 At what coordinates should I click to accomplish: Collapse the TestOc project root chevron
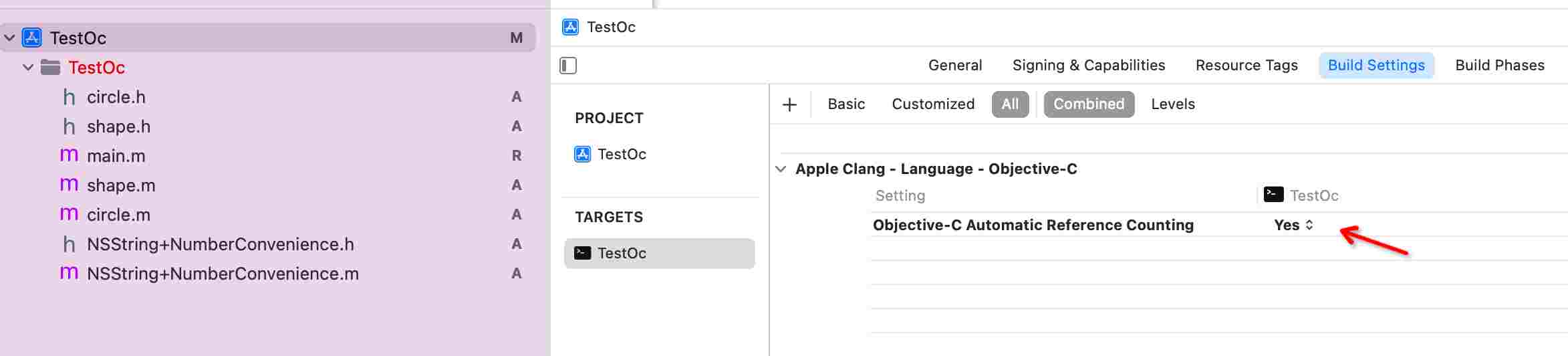click(9, 38)
